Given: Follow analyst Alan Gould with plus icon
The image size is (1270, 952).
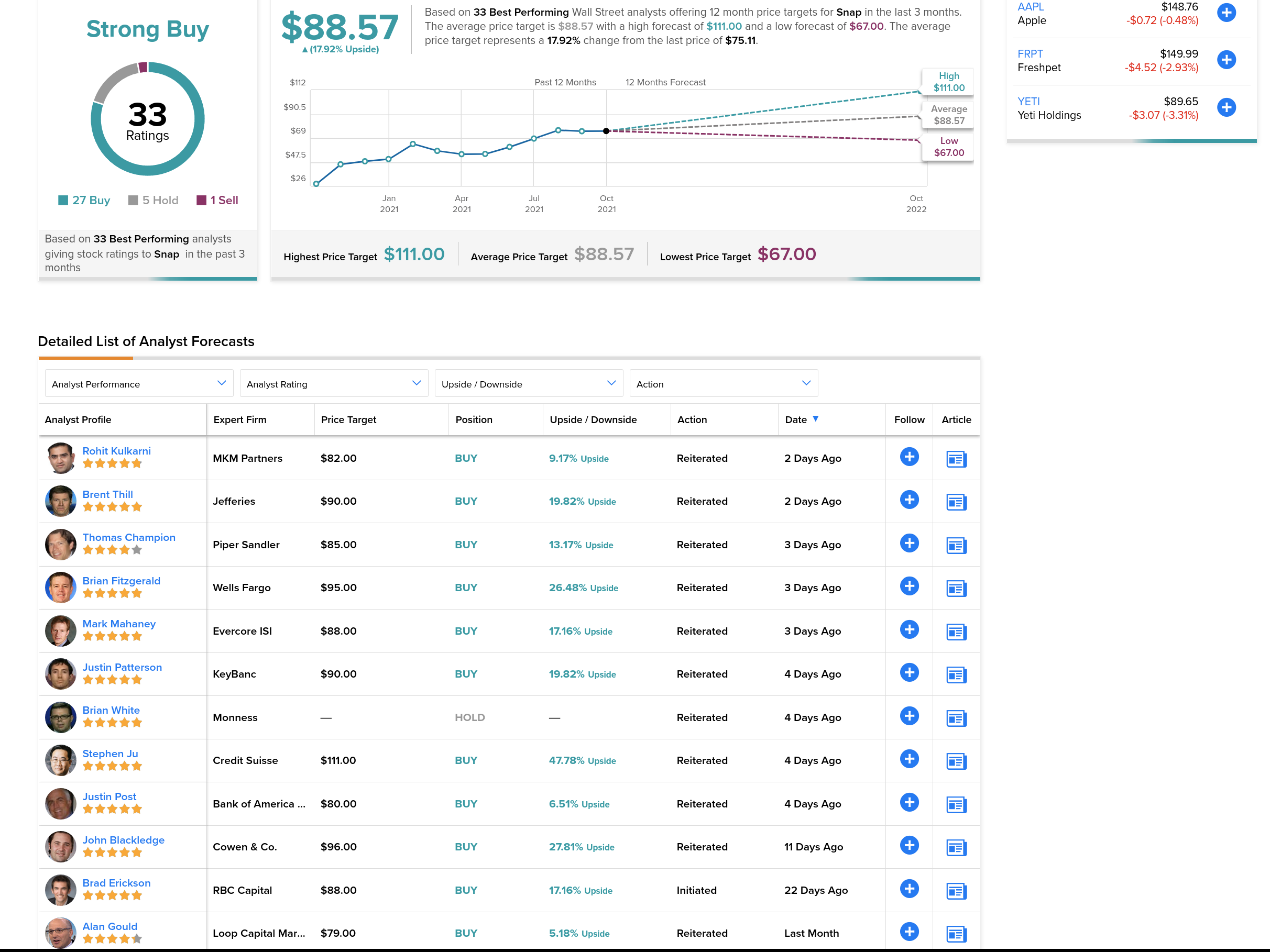Looking at the screenshot, I should [x=909, y=932].
